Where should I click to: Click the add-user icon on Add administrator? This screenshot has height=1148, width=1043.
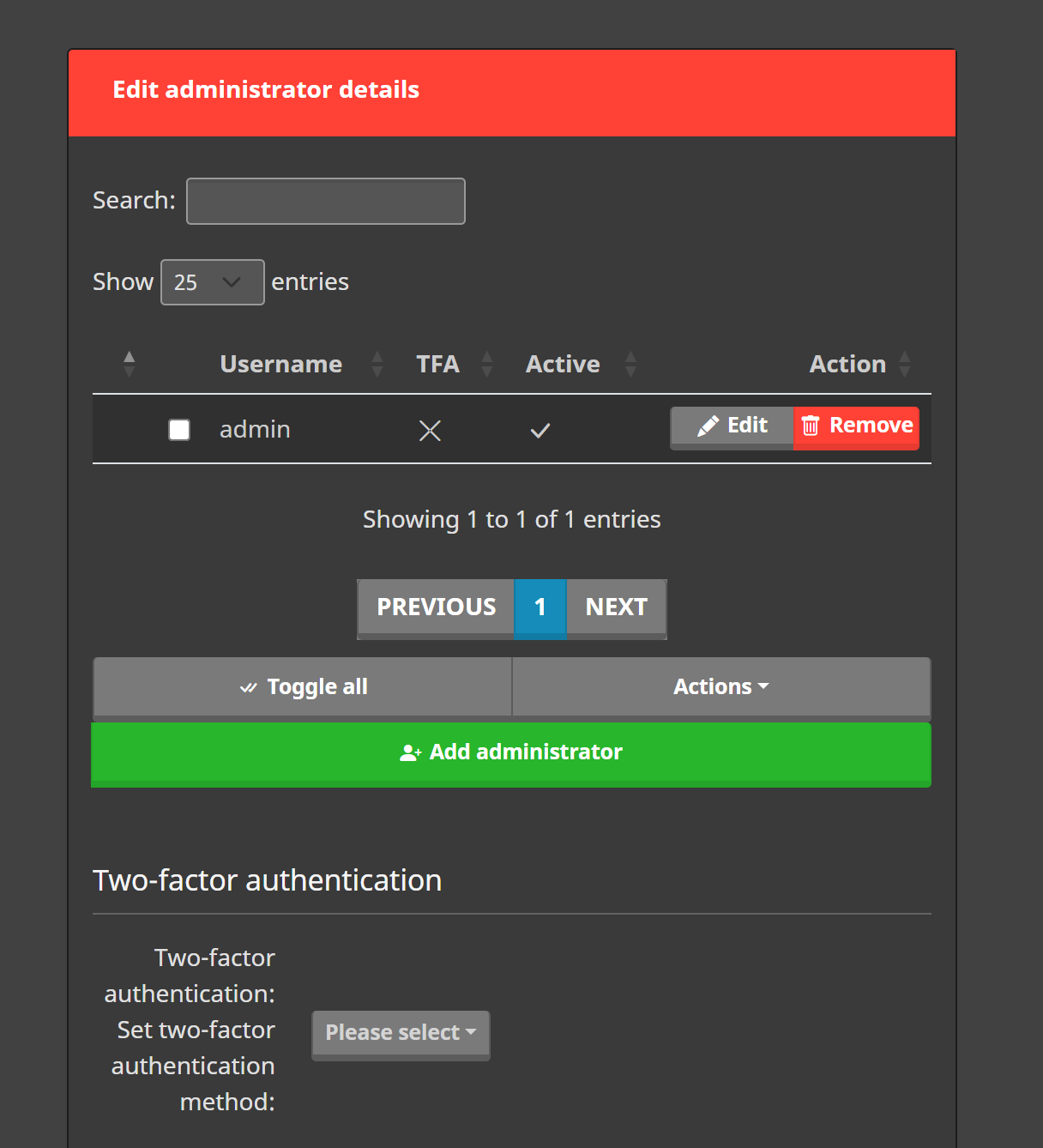click(410, 752)
